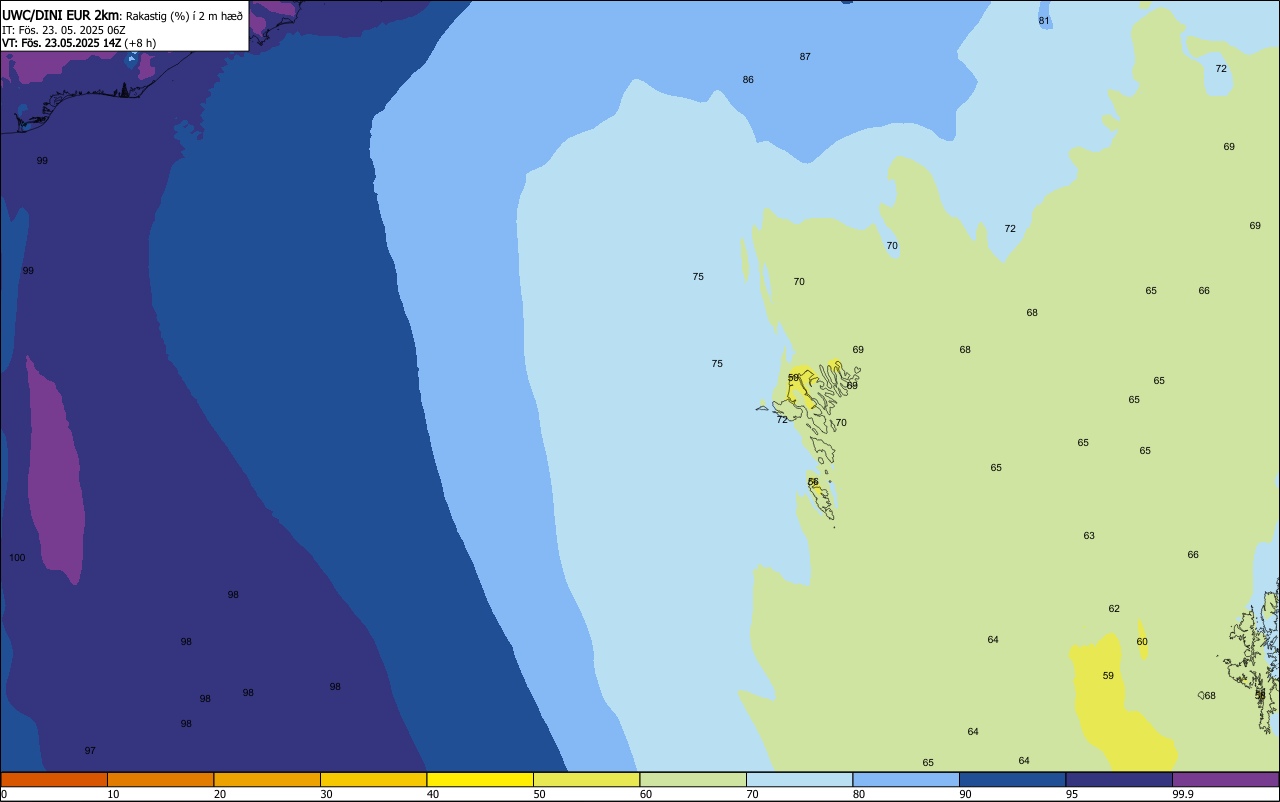Image resolution: width=1280 pixels, height=802 pixels.
Task: Click the humidity value 62 on the map
Action: pos(1114,609)
